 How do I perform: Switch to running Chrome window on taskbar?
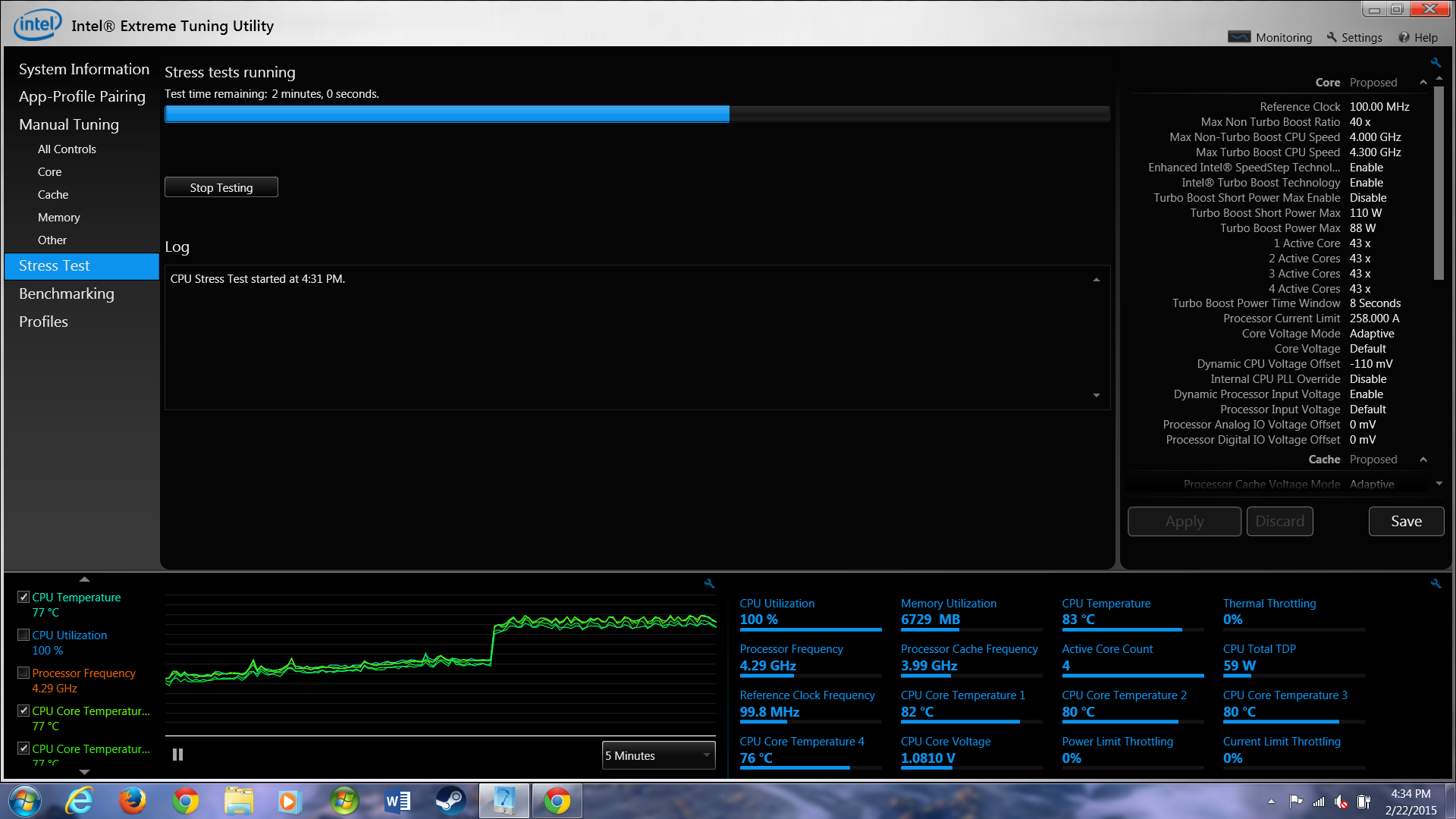tap(557, 801)
